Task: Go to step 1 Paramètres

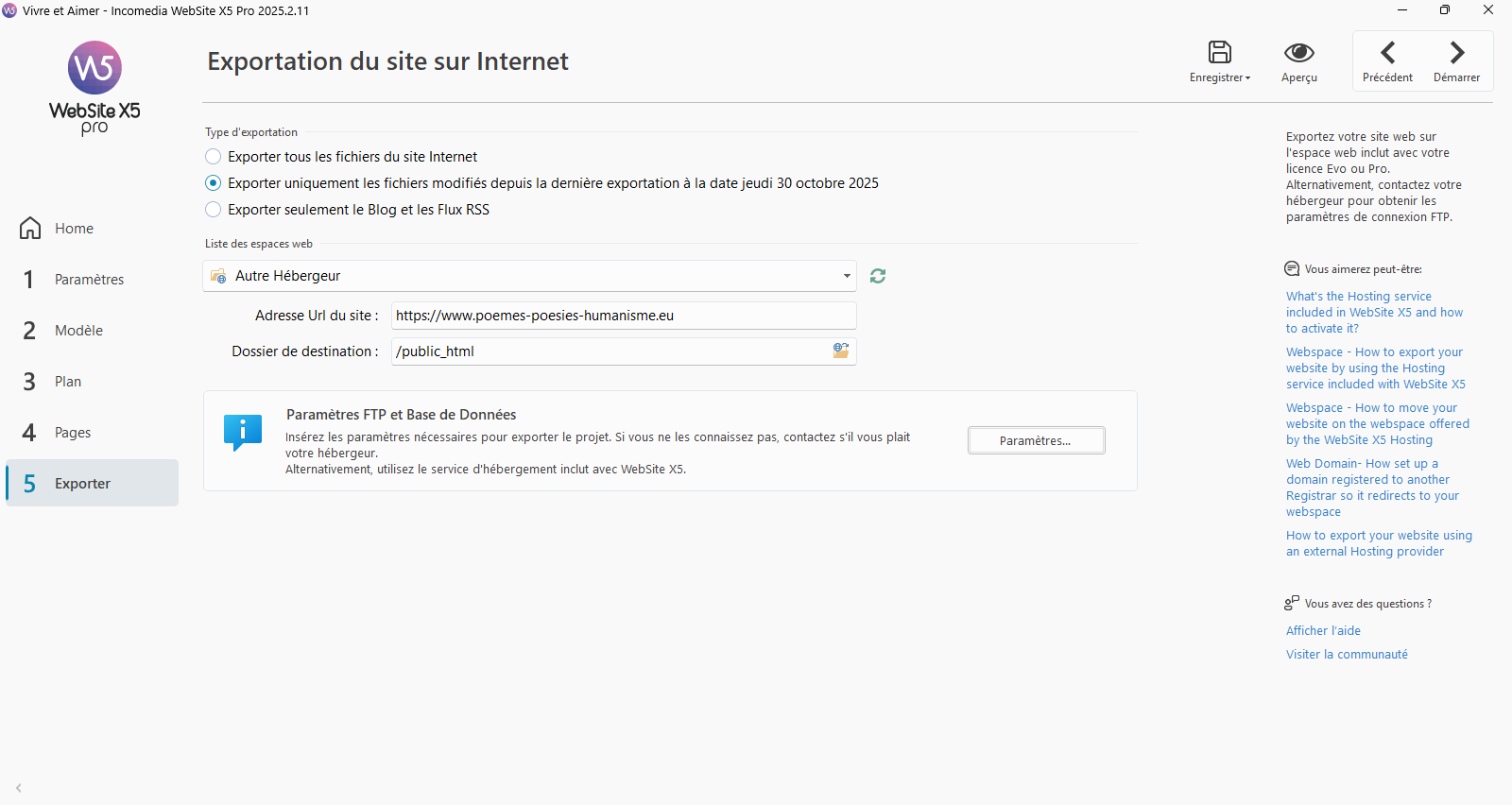Action: click(x=89, y=280)
